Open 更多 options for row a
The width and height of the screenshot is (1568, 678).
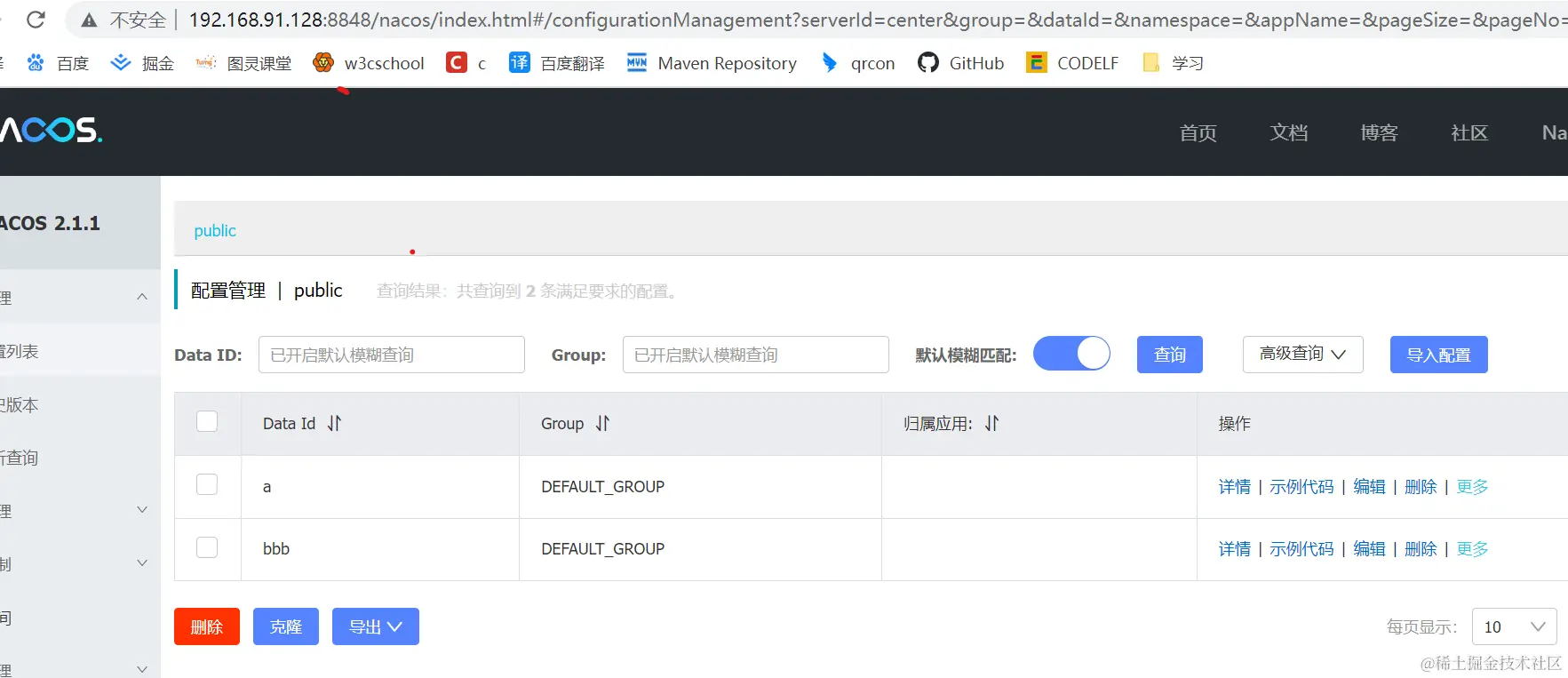[1472, 487]
